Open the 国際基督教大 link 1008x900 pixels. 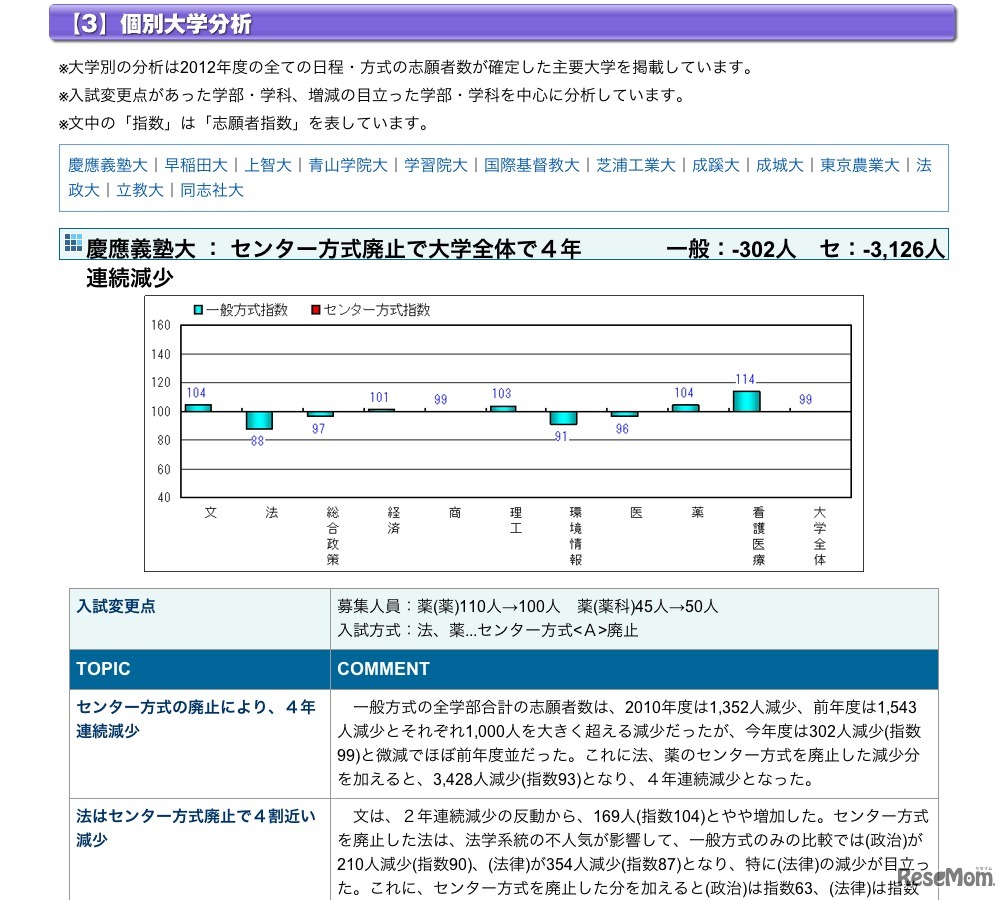(x=532, y=165)
